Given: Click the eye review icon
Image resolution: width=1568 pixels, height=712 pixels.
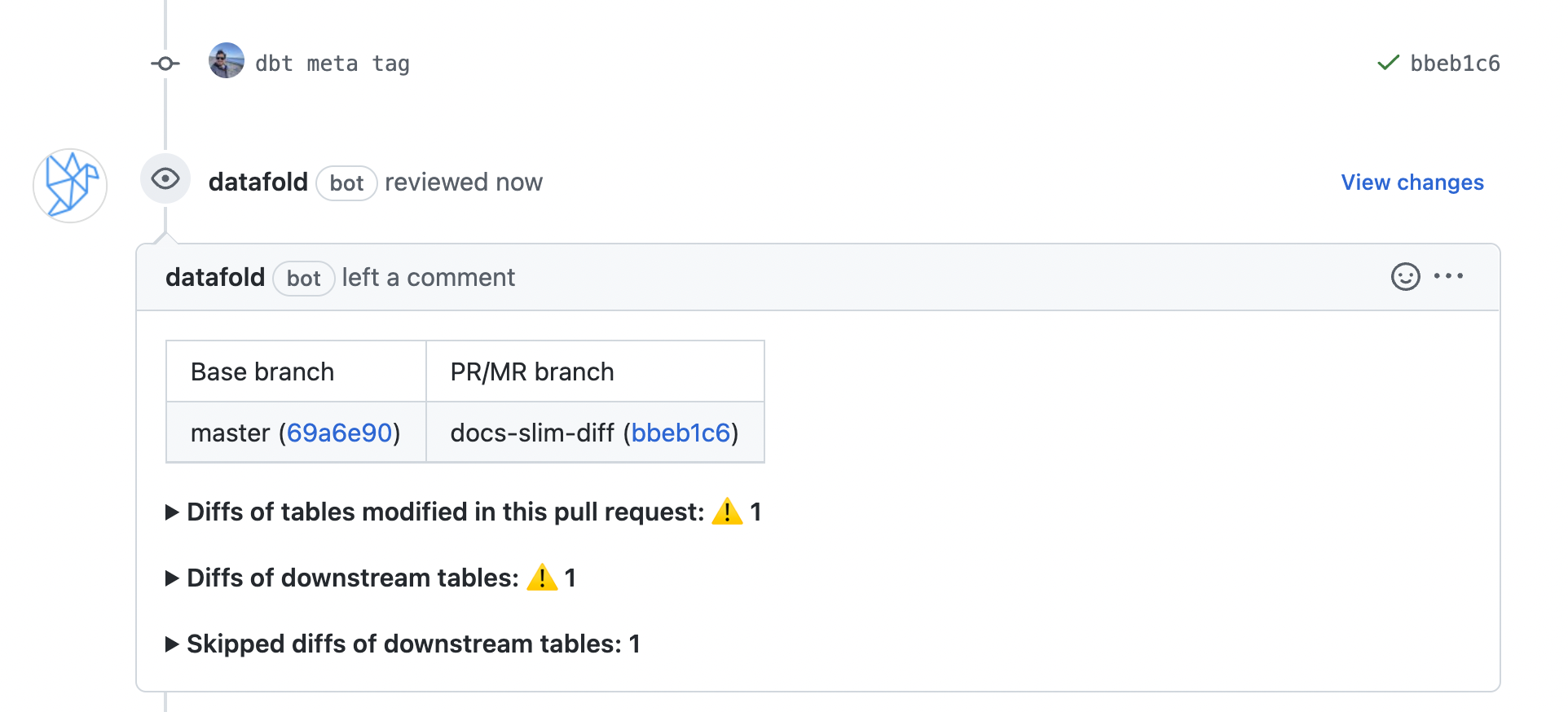Looking at the screenshot, I should click(x=165, y=178).
